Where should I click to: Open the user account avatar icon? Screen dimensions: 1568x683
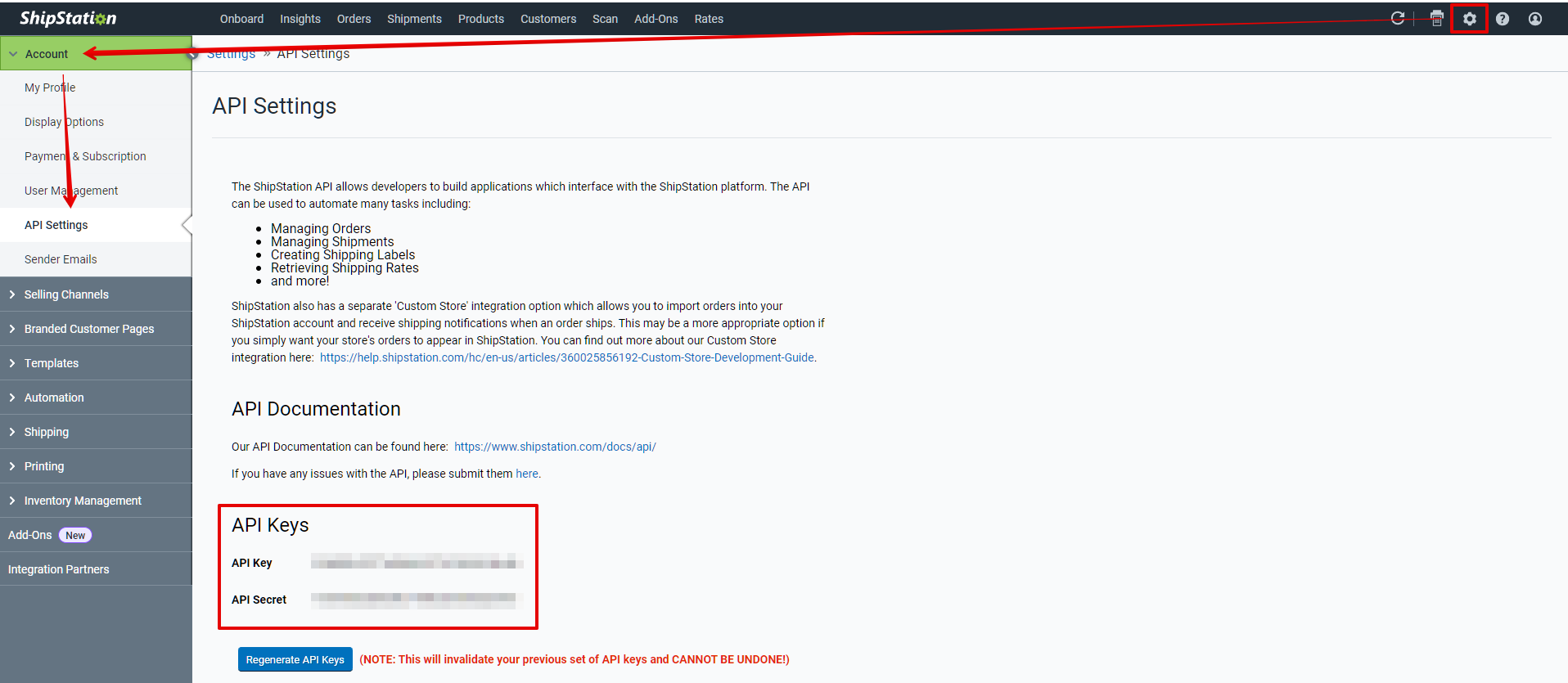tap(1535, 18)
